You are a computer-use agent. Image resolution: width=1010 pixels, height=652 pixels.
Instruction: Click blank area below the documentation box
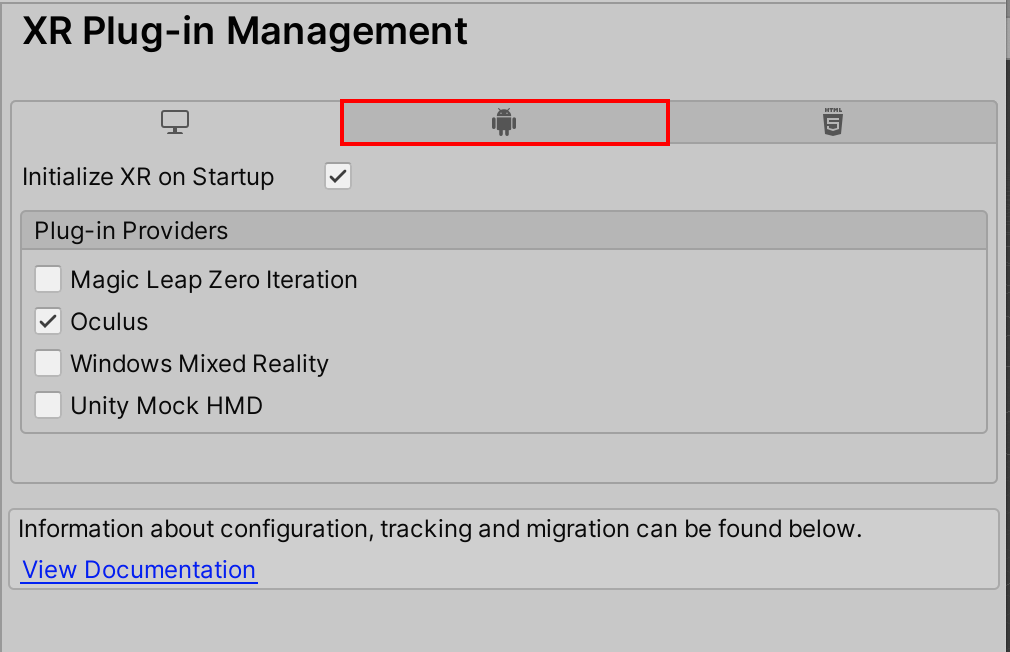[500, 620]
